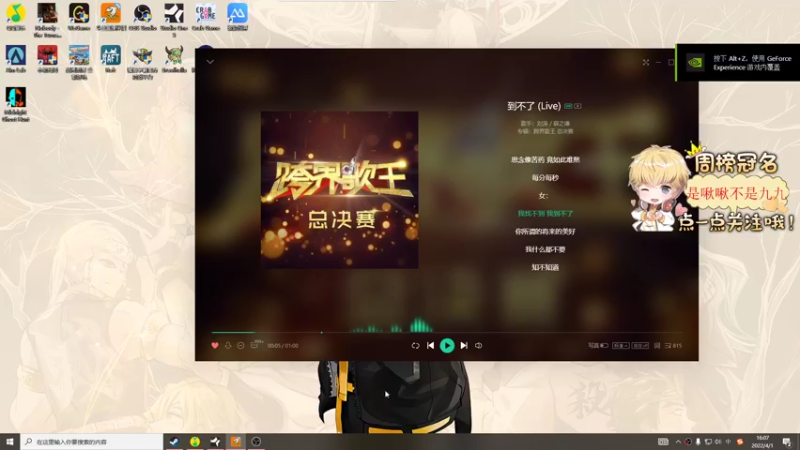Open the black-and-white arrow logo desktop shortcut

pos(174,19)
